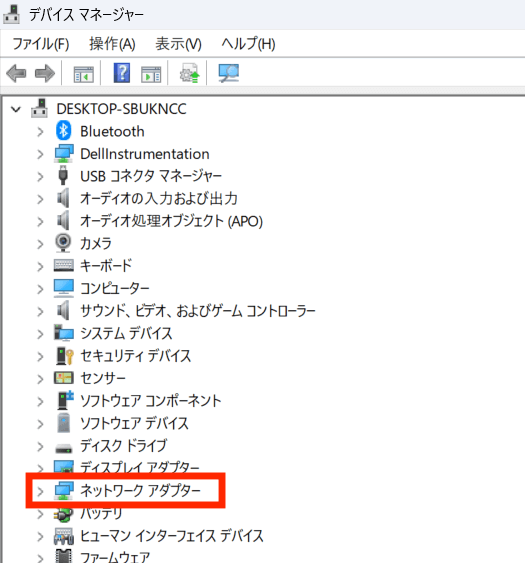This screenshot has height=563, width=525.
Task: Expand the ディスク ドライブ category
Action: tap(40, 446)
